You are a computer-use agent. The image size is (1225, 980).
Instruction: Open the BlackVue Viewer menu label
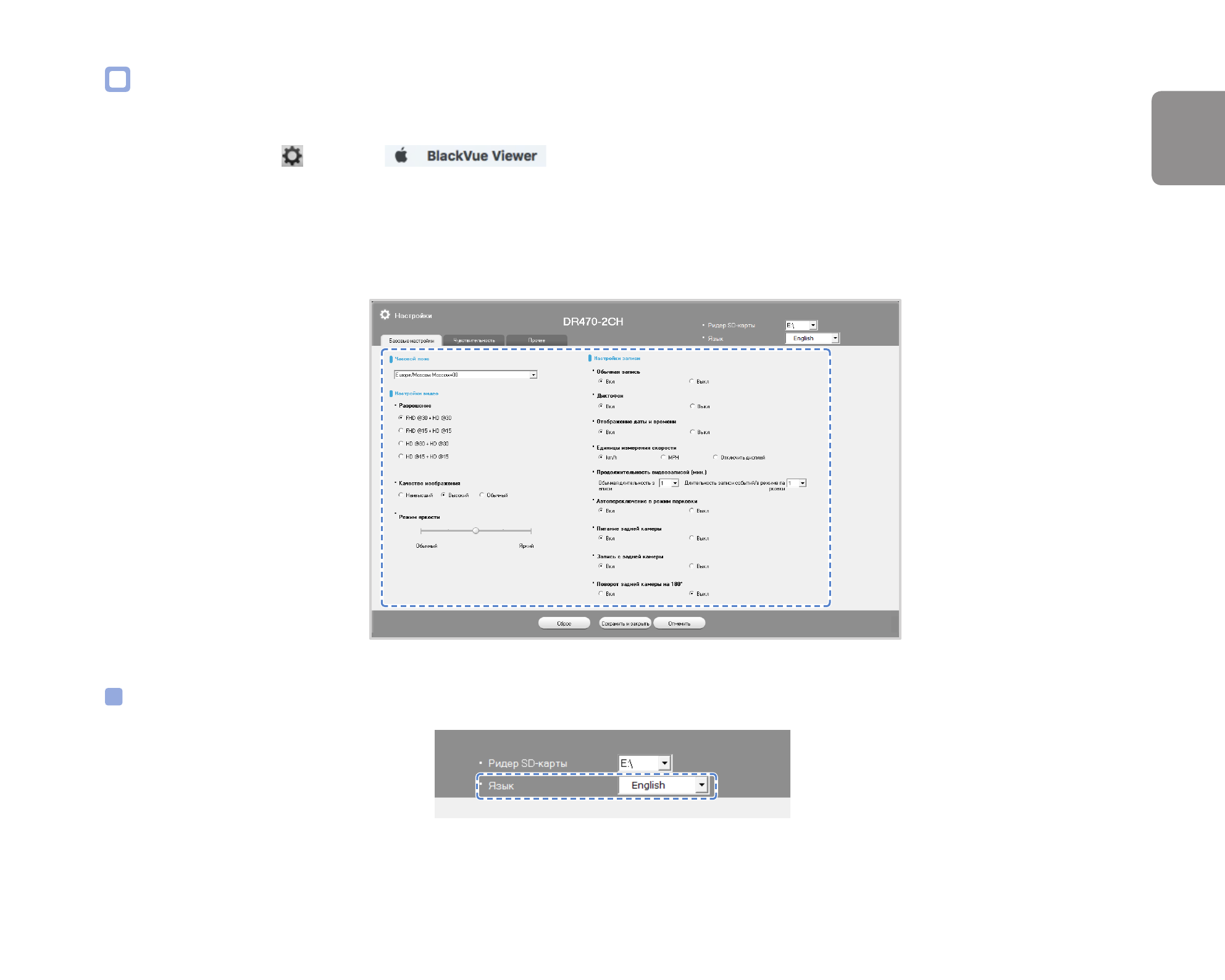(x=482, y=156)
